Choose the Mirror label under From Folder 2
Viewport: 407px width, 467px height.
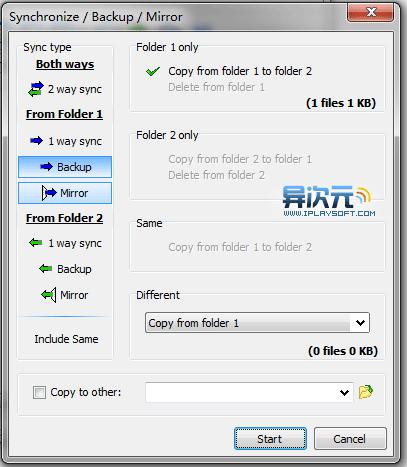pos(74,295)
